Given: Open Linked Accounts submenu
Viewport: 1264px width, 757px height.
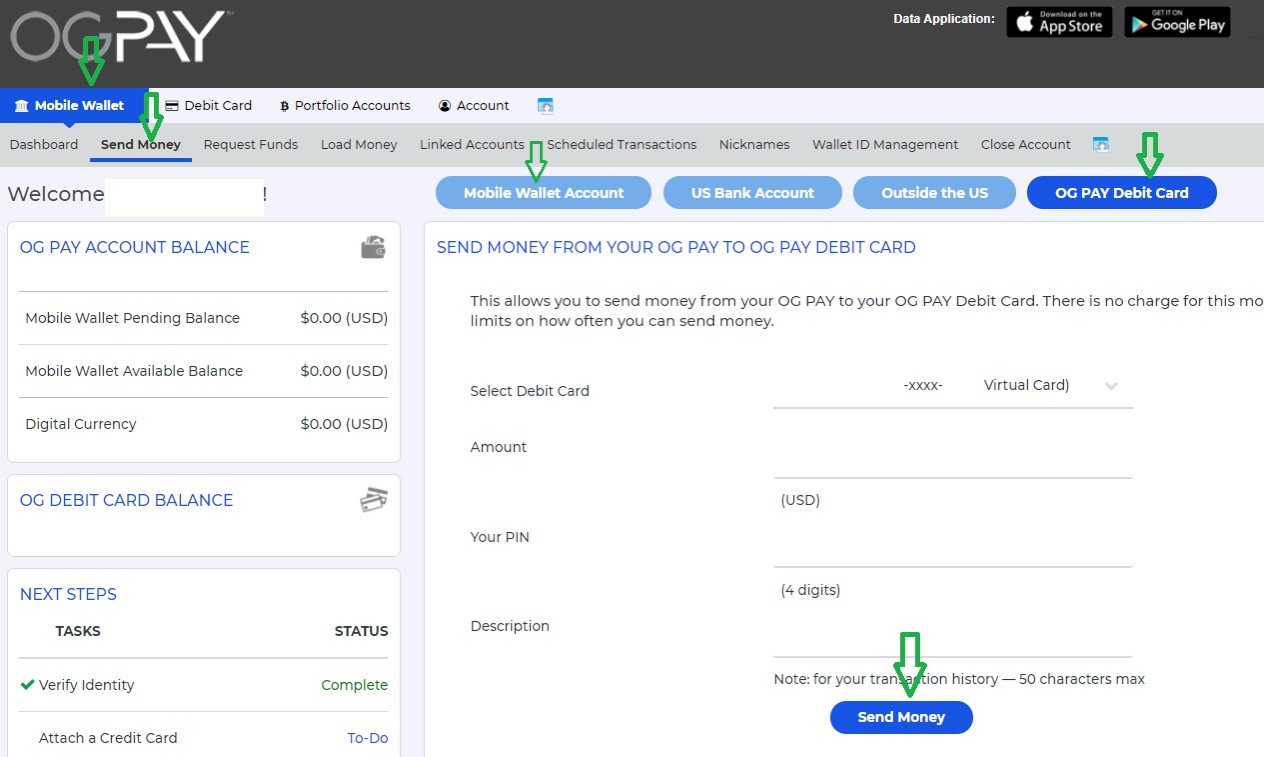Looking at the screenshot, I should [x=472, y=144].
